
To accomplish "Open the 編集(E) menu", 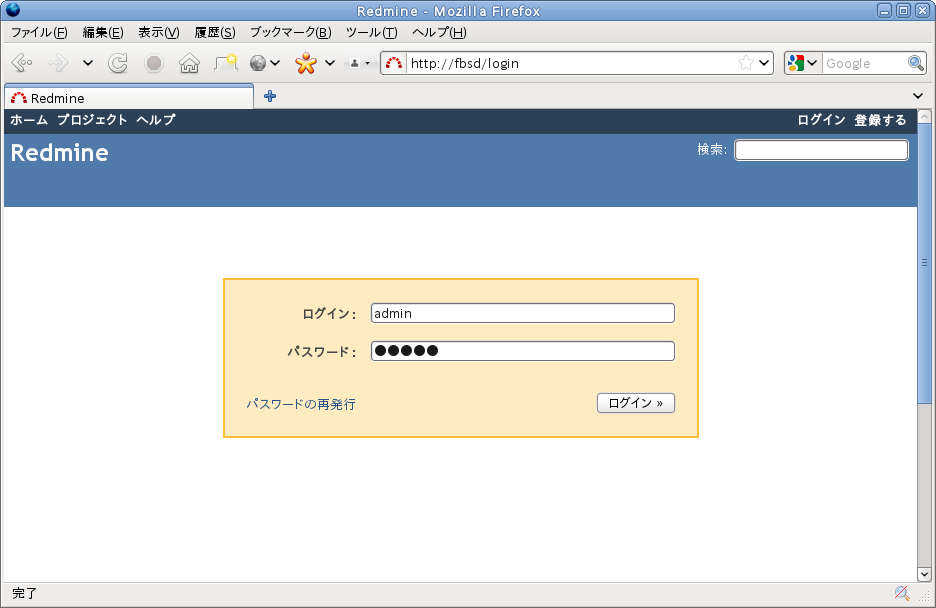I will 103,32.
